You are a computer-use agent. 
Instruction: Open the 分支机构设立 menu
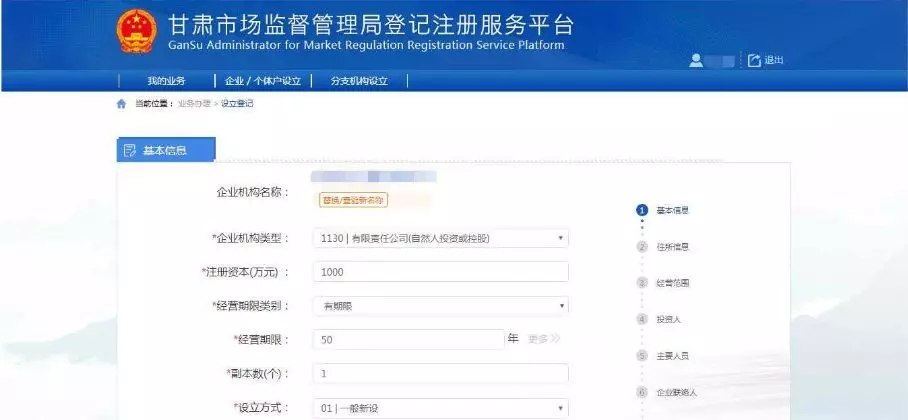tap(359, 81)
